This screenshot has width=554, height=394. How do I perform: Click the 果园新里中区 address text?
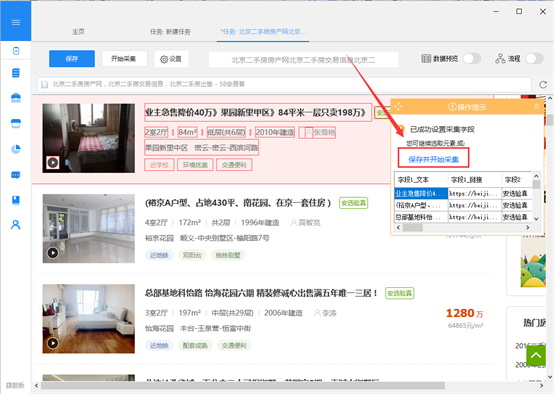point(166,148)
